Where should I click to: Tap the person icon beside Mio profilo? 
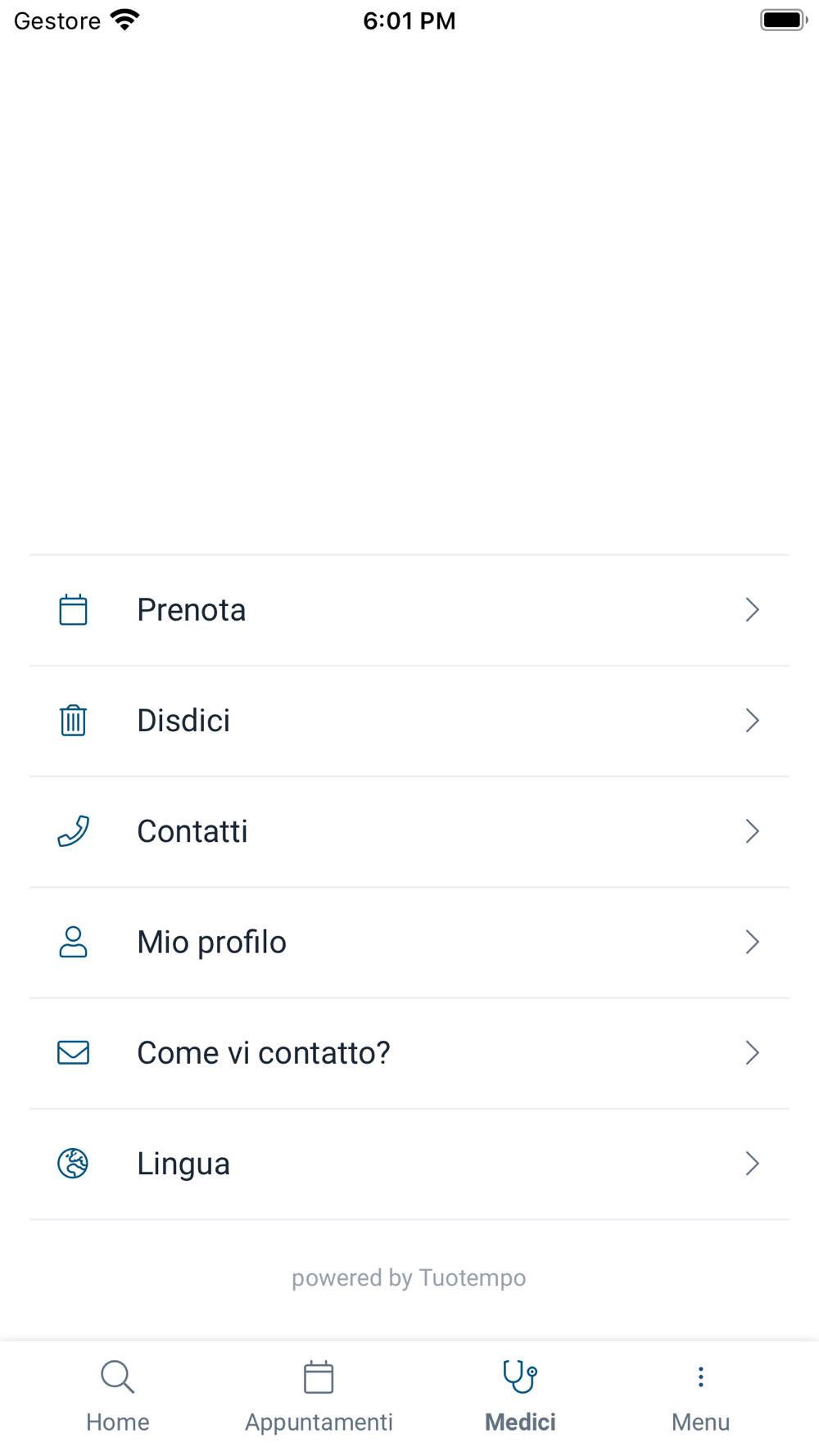pyautogui.click(x=73, y=942)
